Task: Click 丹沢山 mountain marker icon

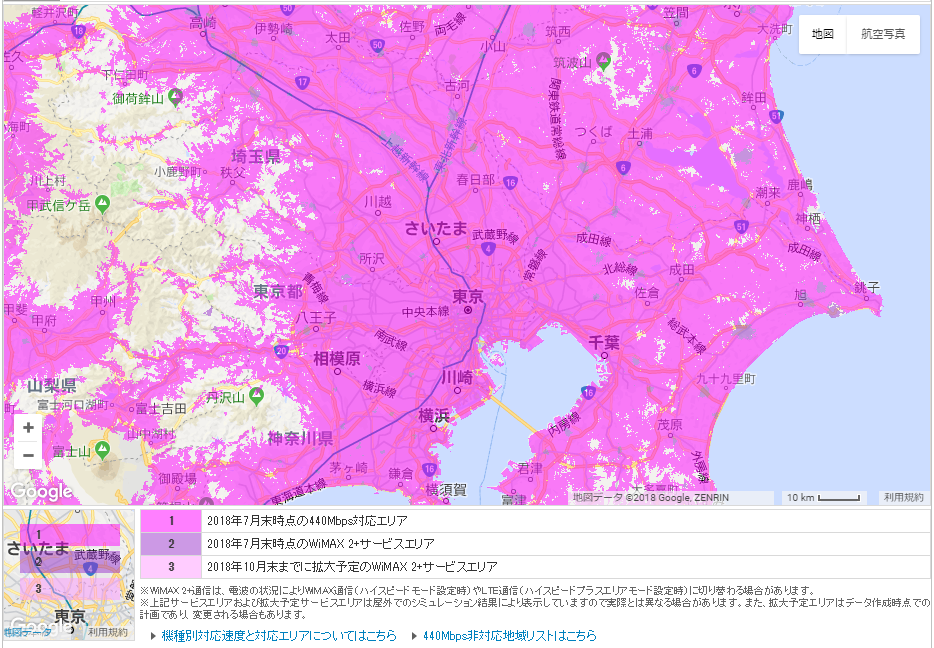Action: click(x=256, y=395)
